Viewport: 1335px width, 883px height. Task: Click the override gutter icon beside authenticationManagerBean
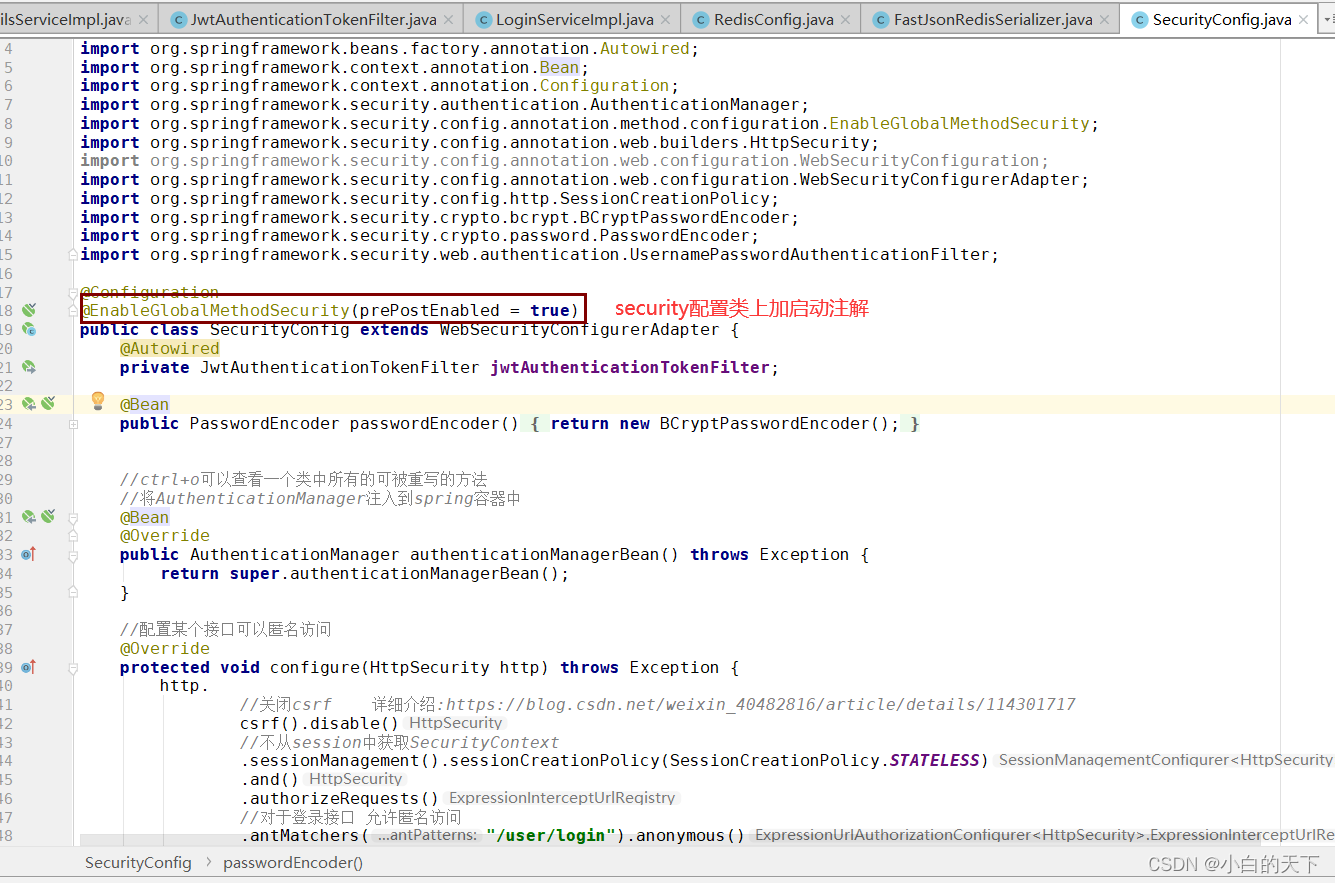29,554
